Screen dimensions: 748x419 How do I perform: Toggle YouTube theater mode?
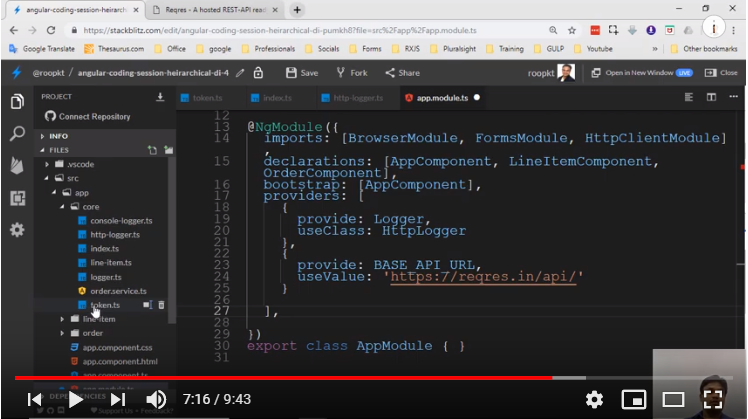[x=673, y=399]
